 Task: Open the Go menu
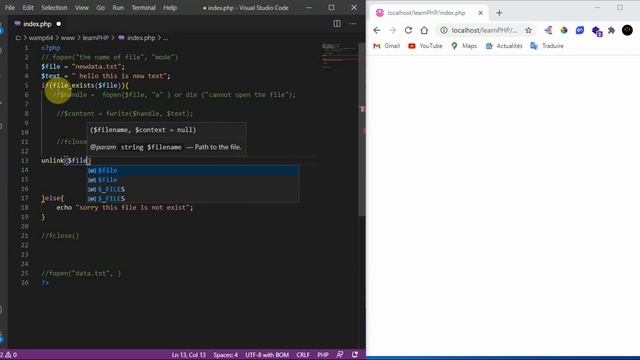click(x=101, y=8)
